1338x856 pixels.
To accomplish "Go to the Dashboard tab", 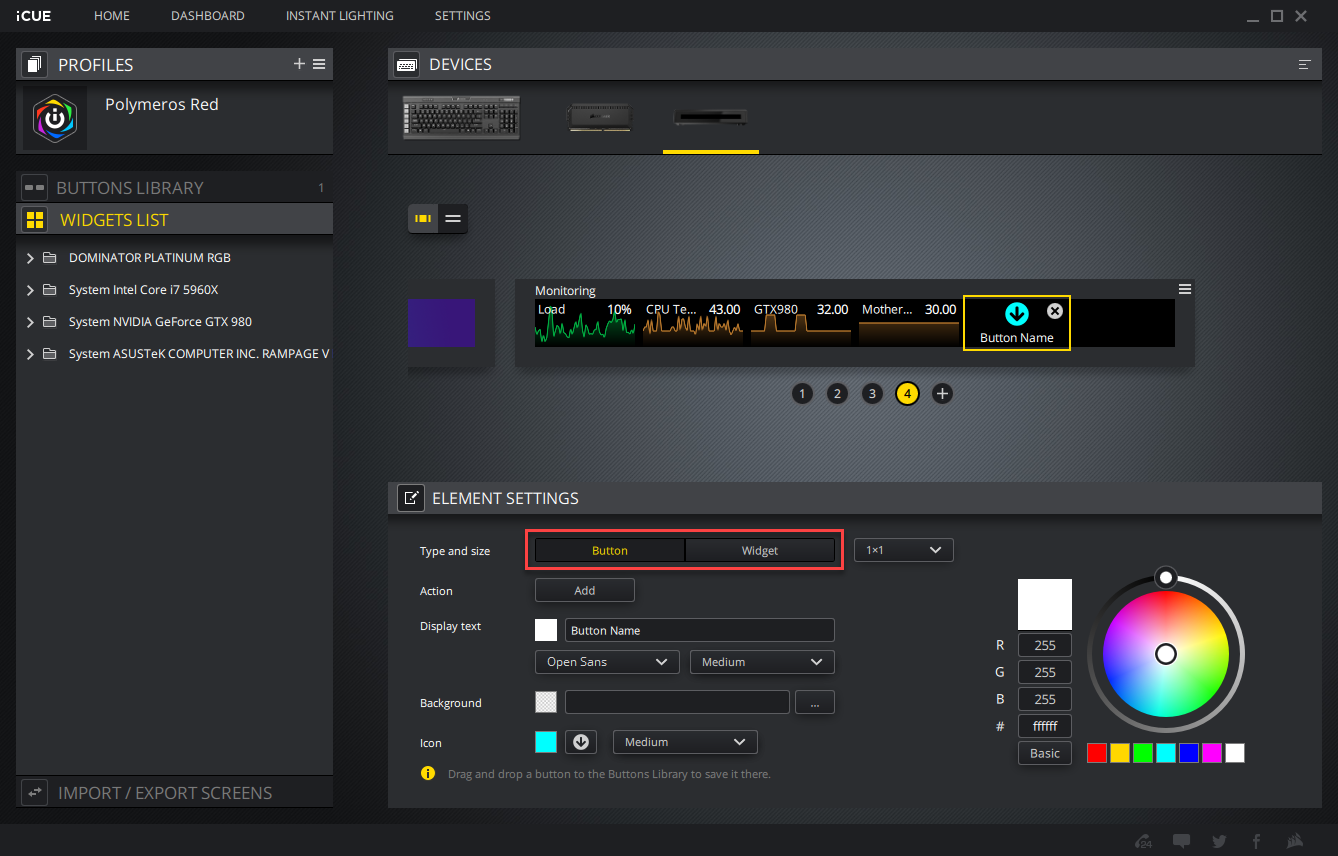I will click(x=207, y=16).
